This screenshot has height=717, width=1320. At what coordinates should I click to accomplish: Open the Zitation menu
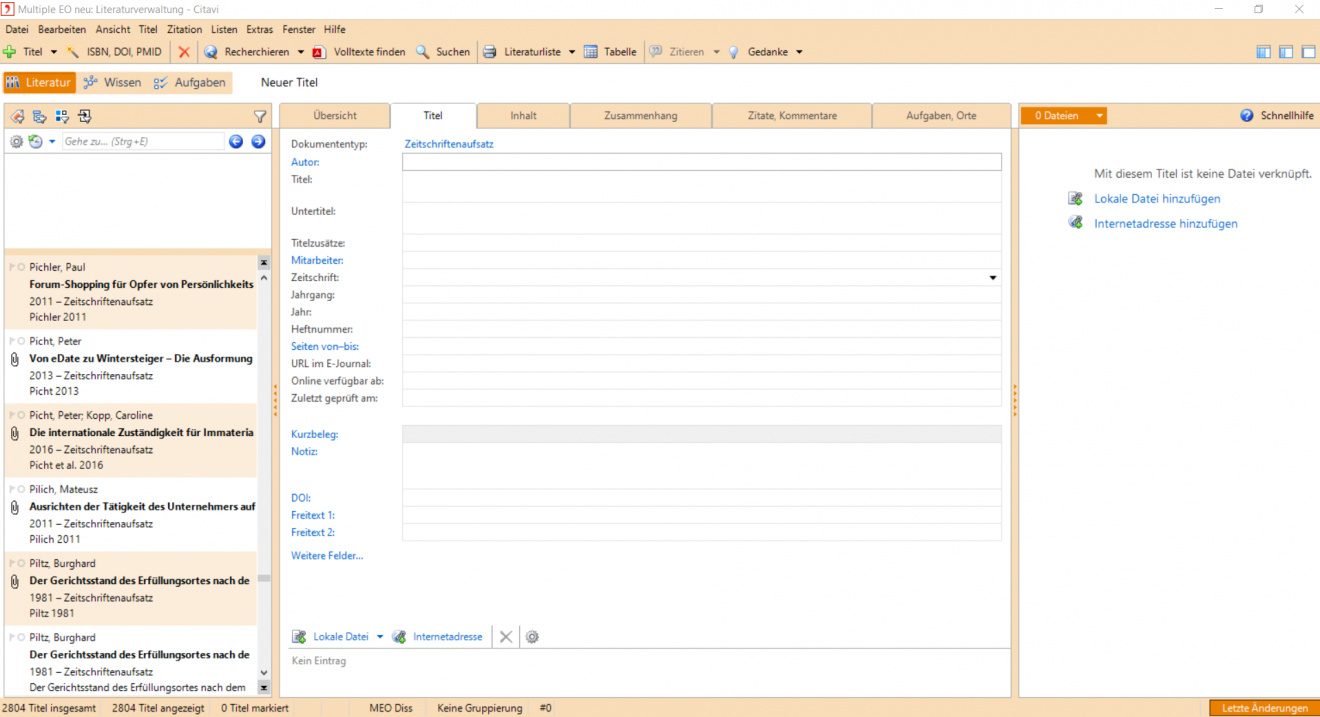click(184, 30)
